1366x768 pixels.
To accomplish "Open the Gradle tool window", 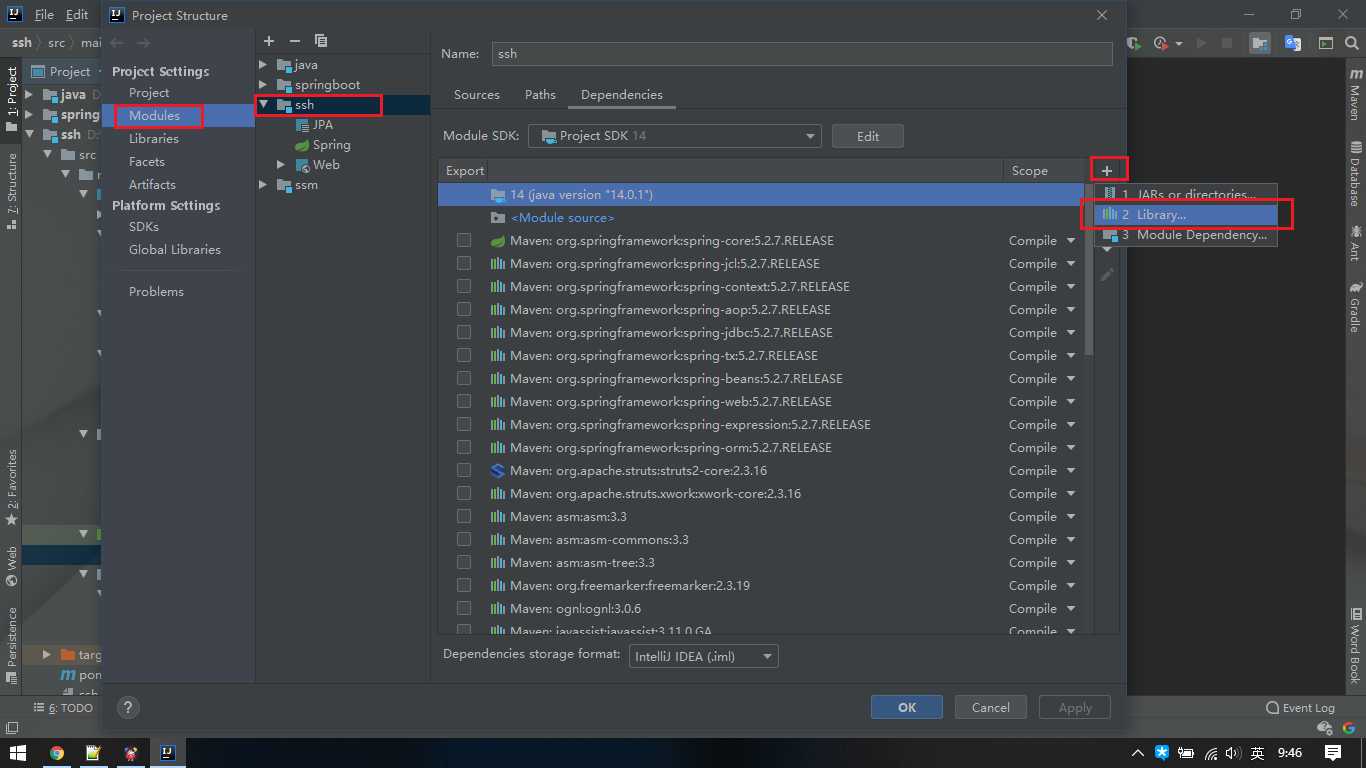I will pyautogui.click(x=1355, y=308).
